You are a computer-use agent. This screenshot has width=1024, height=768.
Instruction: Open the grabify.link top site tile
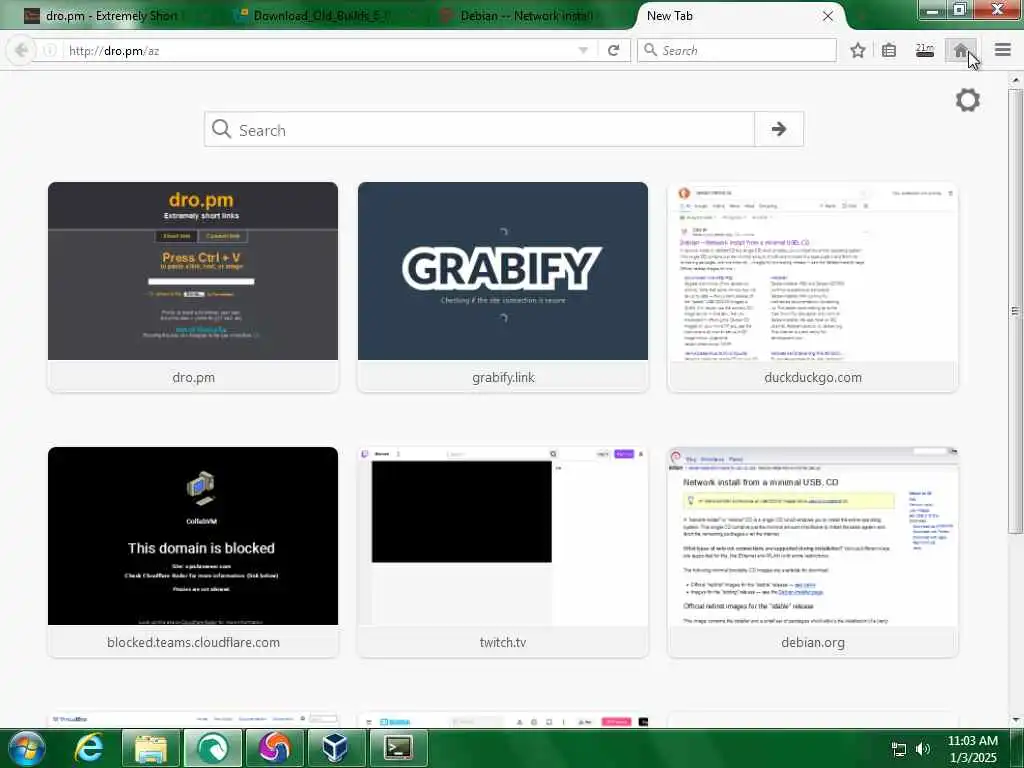coord(503,287)
